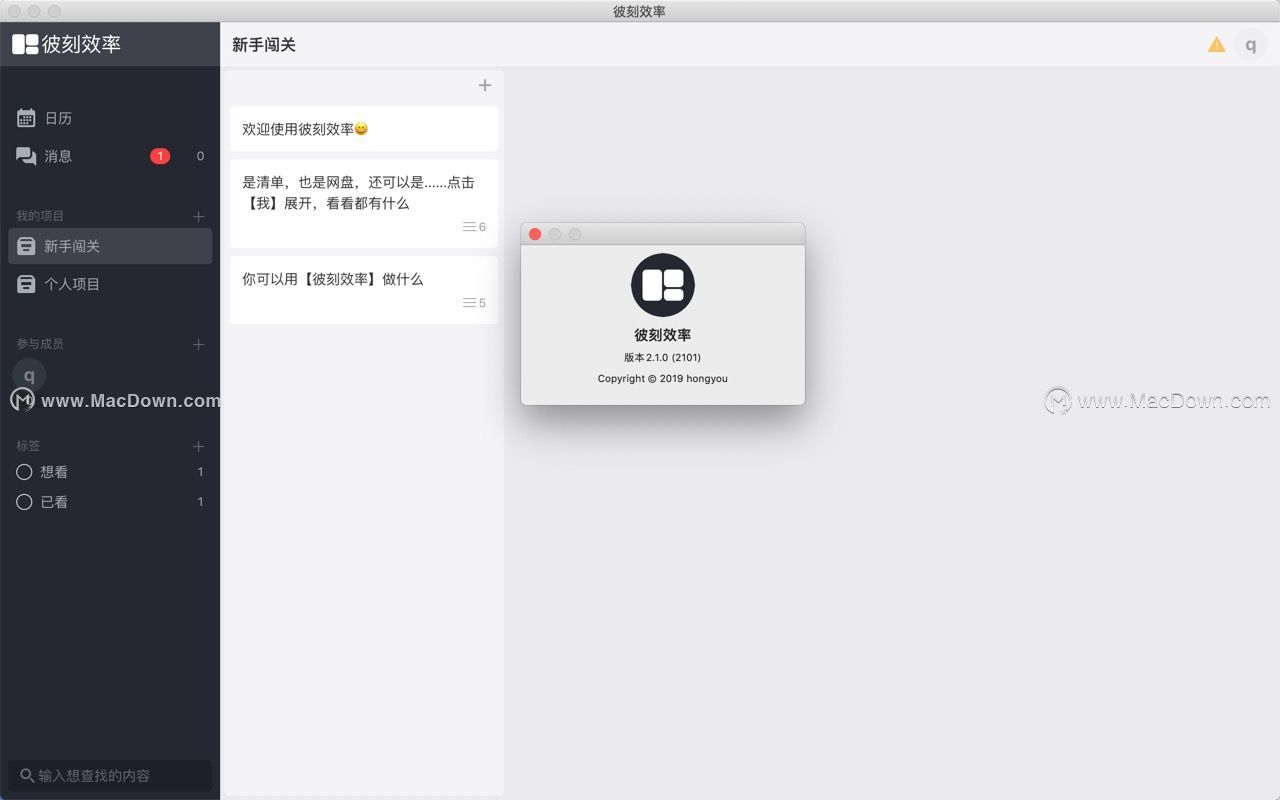The width and height of the screenshot is (1280, 800).
Task: Add a member under 参与成员
Action: tap(198, 344)
